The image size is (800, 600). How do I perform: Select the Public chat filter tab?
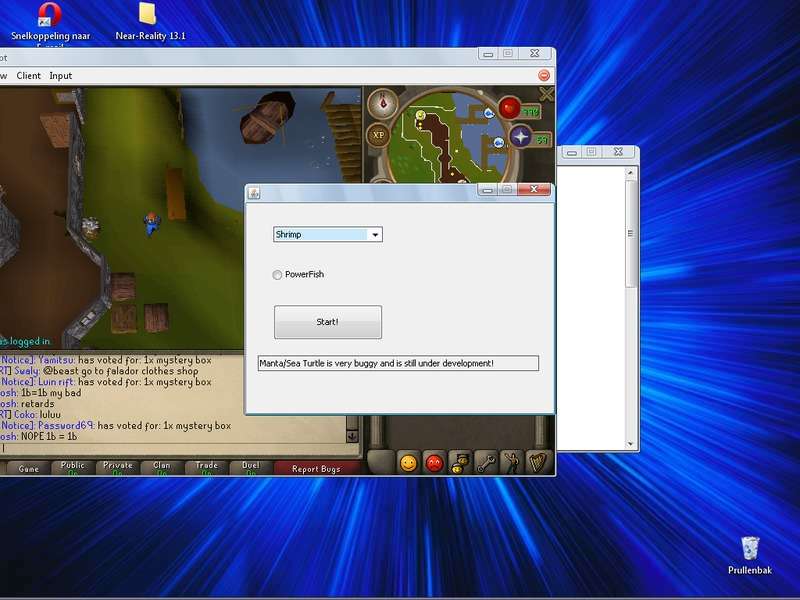tap(73, 468)
